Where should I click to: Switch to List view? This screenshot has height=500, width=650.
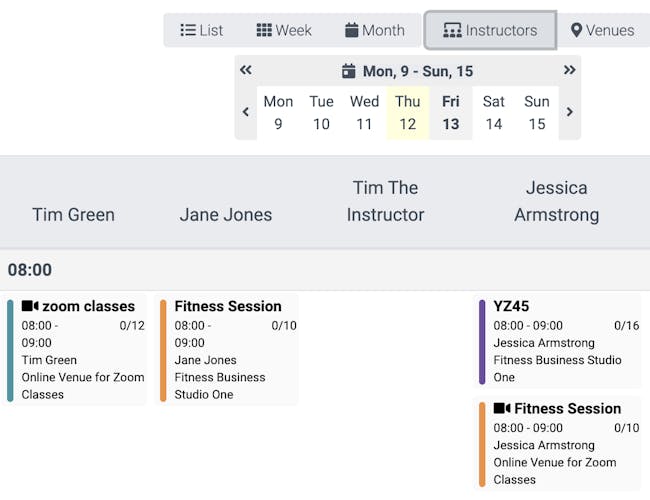(201, 30)
